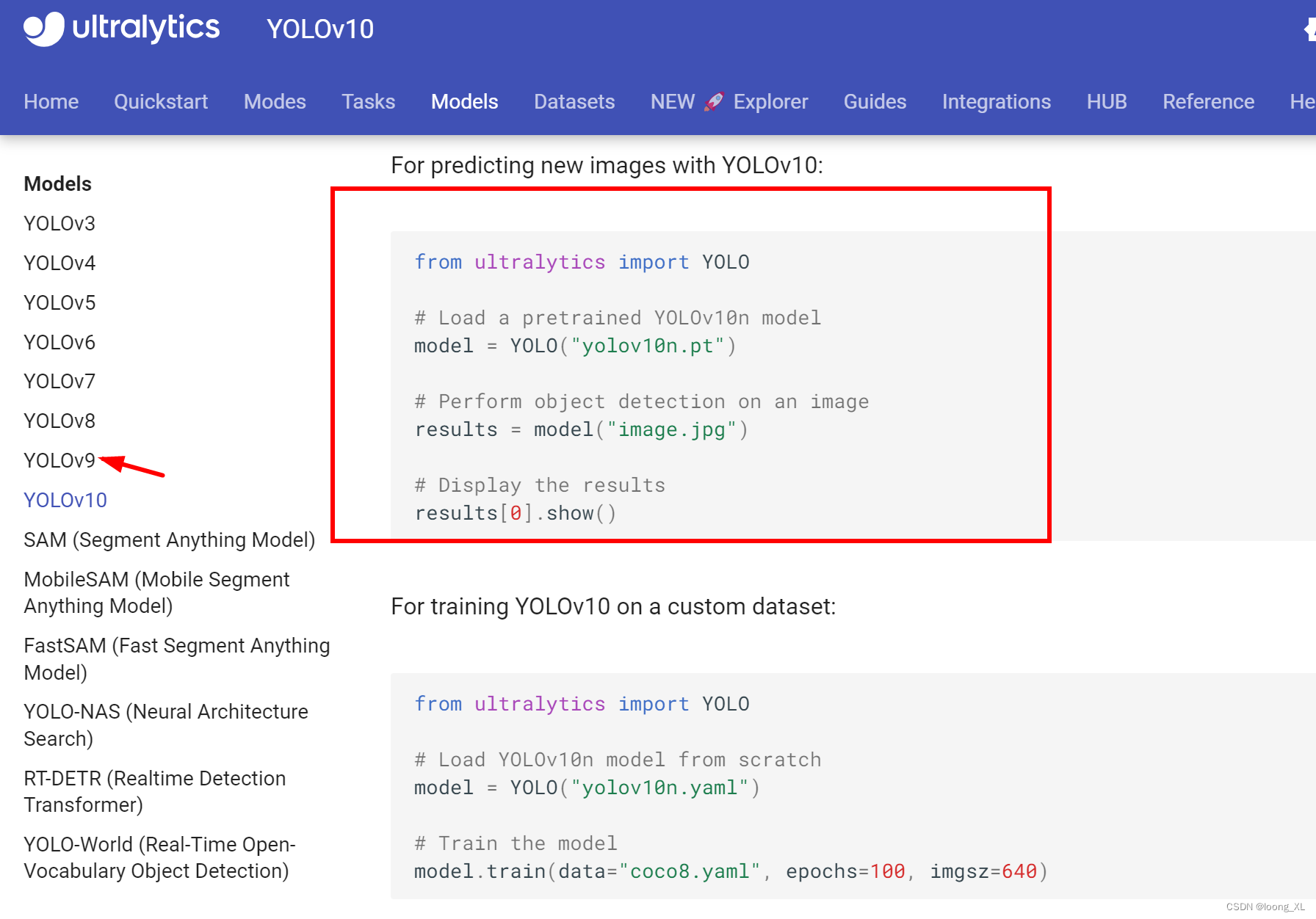Click the comment '# Load YOLOv10n model from scratch'
1316x919 pixels.
[618, 760]
